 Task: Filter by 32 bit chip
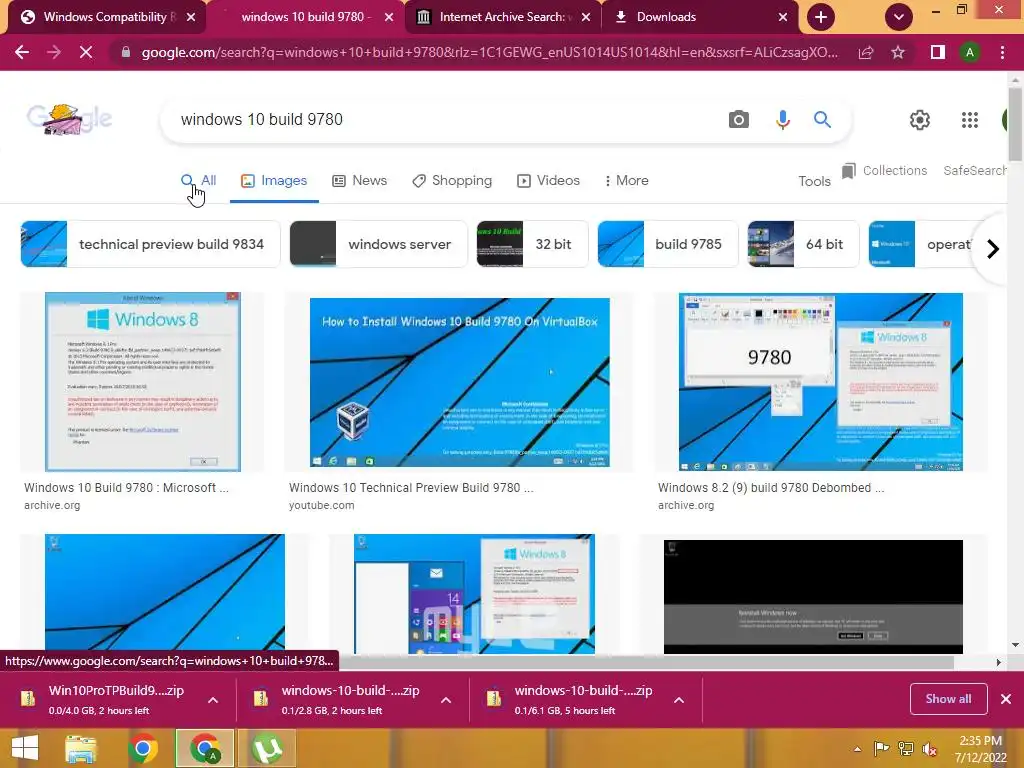532,244
